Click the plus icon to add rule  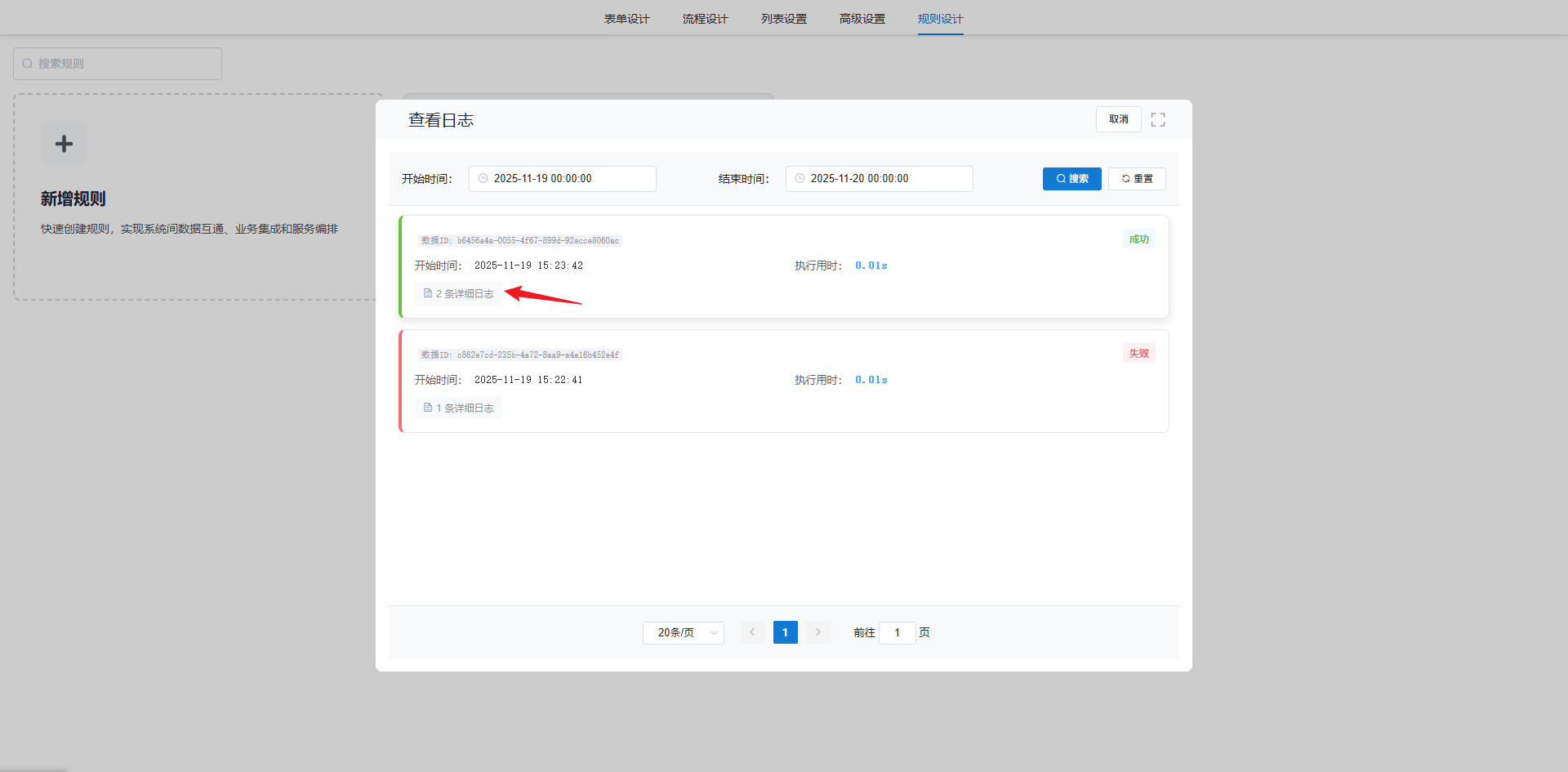point(64,144)
